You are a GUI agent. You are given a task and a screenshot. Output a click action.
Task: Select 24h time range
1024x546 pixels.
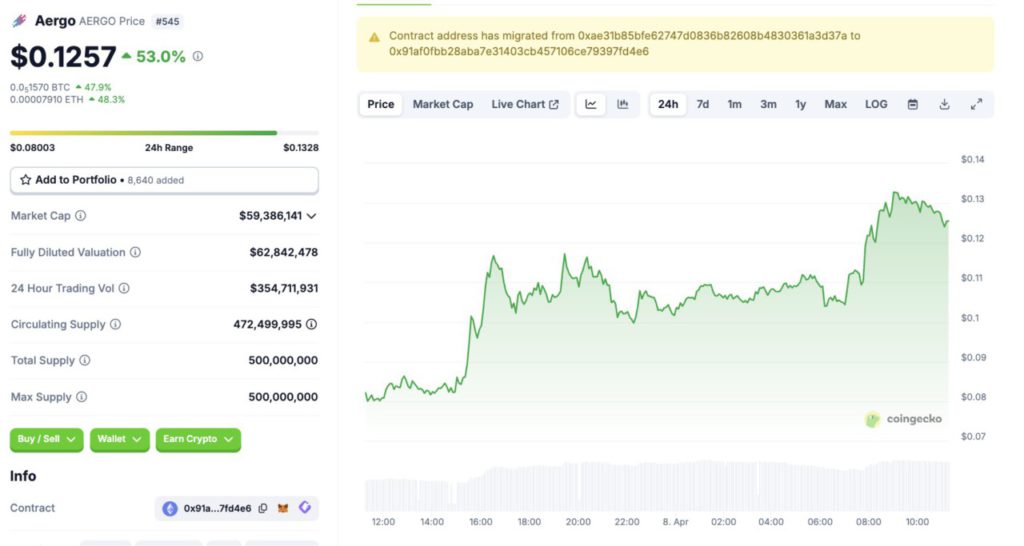pos(667,104)
